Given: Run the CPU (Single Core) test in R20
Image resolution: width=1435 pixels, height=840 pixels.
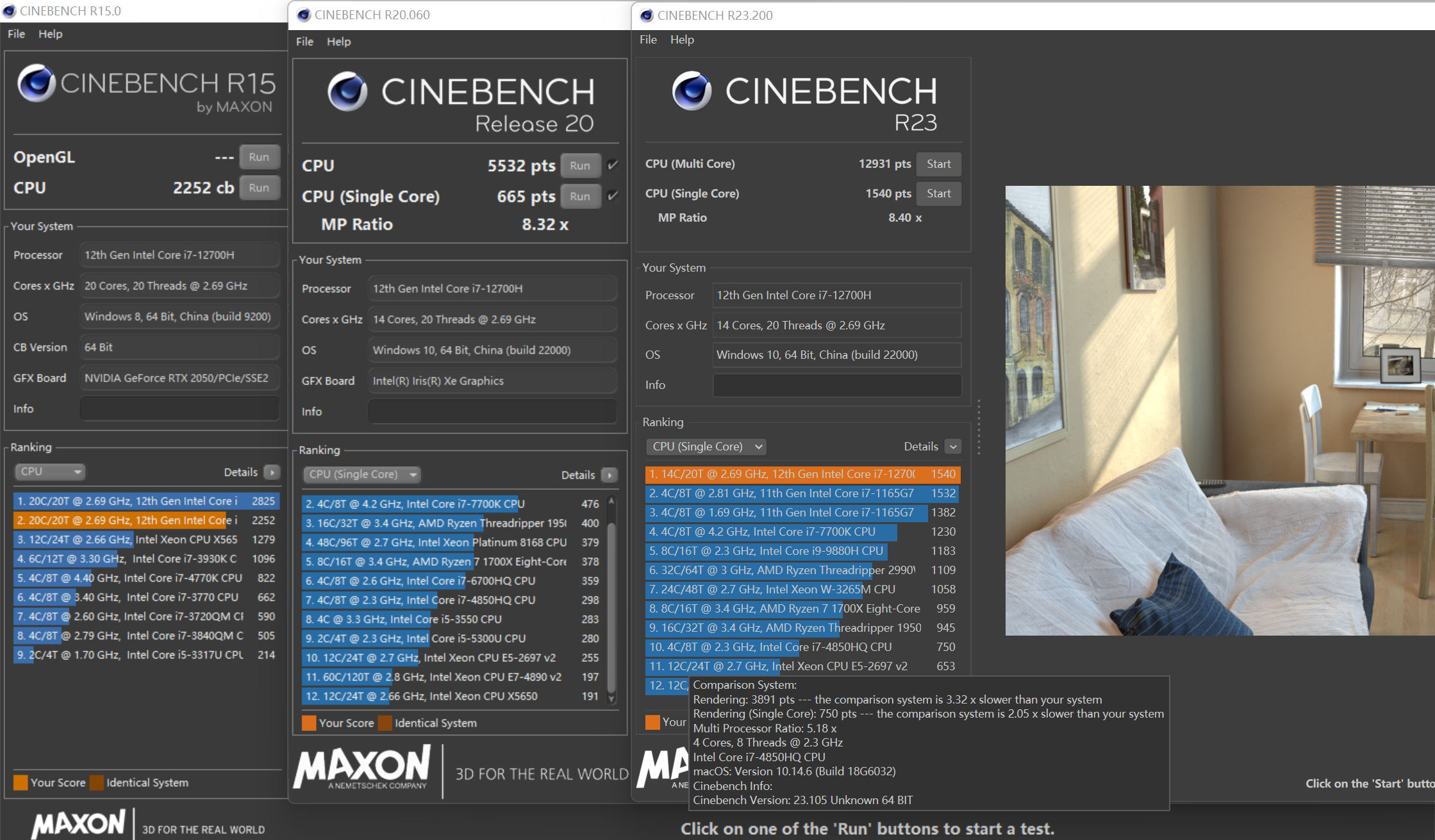Looking at the screenshot, I should tap(580, 196).
